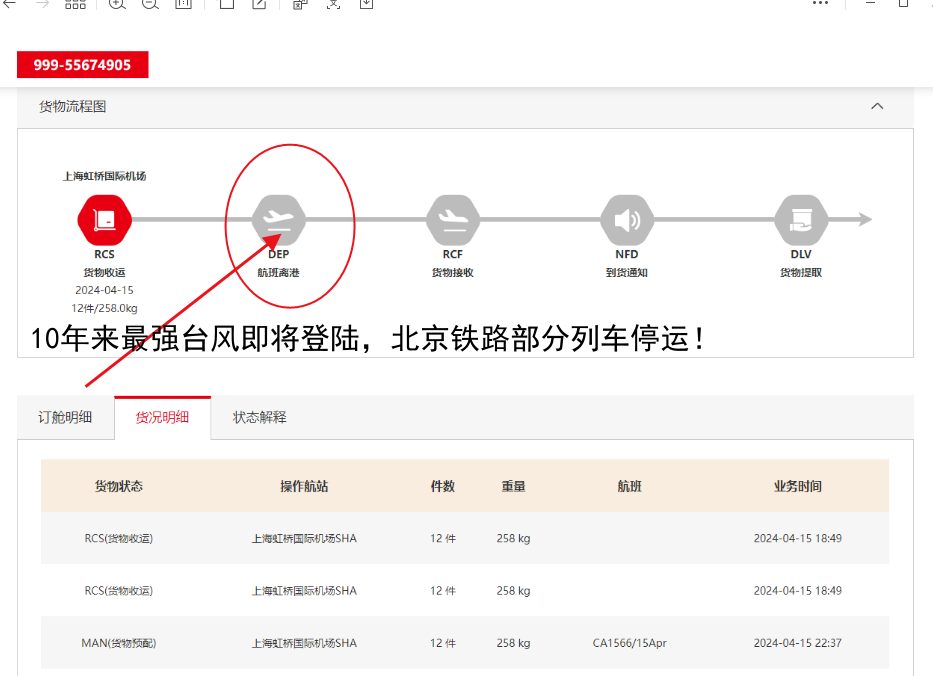The image size is (933, 676).
Task: Click the RCS cargo received icon
Action: [x=104, y=219]
